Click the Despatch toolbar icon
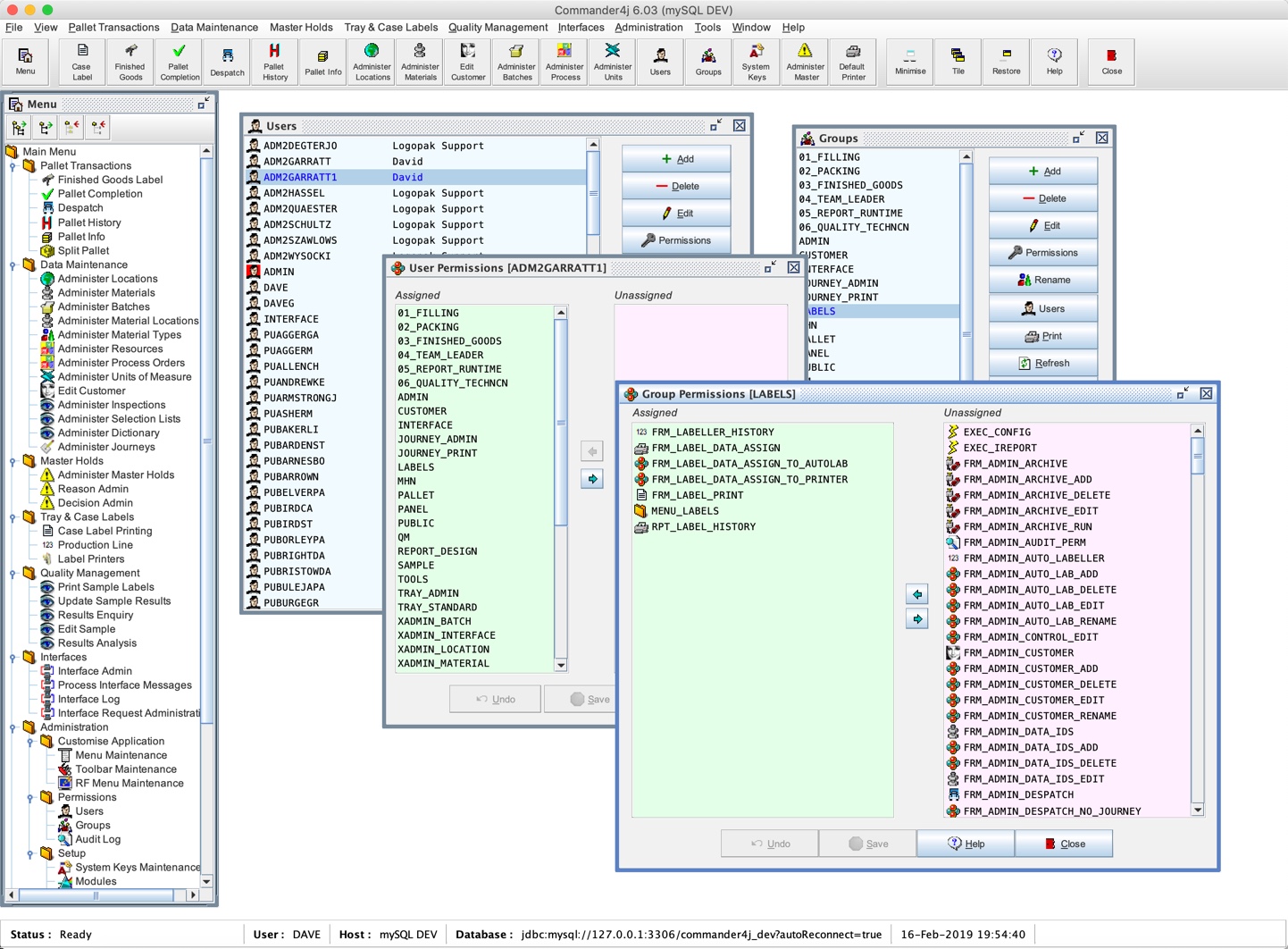This screenshot has height=949, width=1288. pyautogui.click(x=227, y=62)
